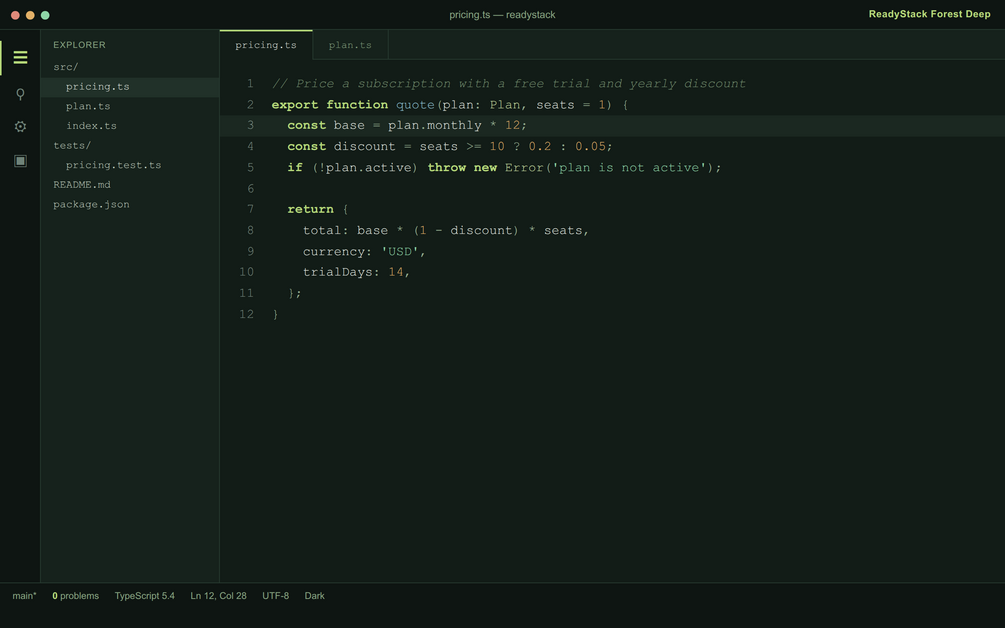Open the Explorer hamburger icon in activity bar
The height and width of the screenshot is (628, 1005).
(21, 58)
